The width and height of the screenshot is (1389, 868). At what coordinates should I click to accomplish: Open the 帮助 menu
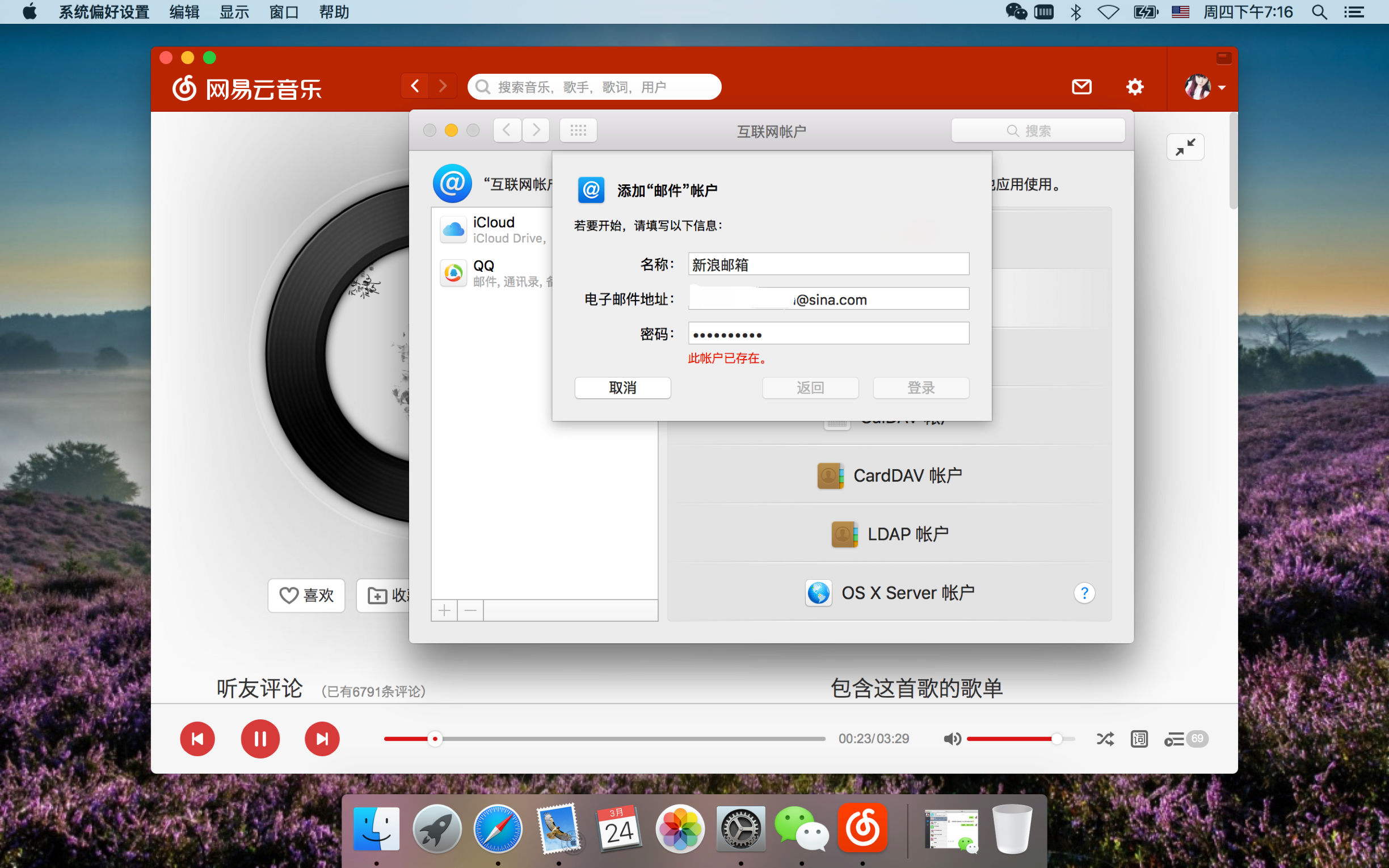coord(334,12)
